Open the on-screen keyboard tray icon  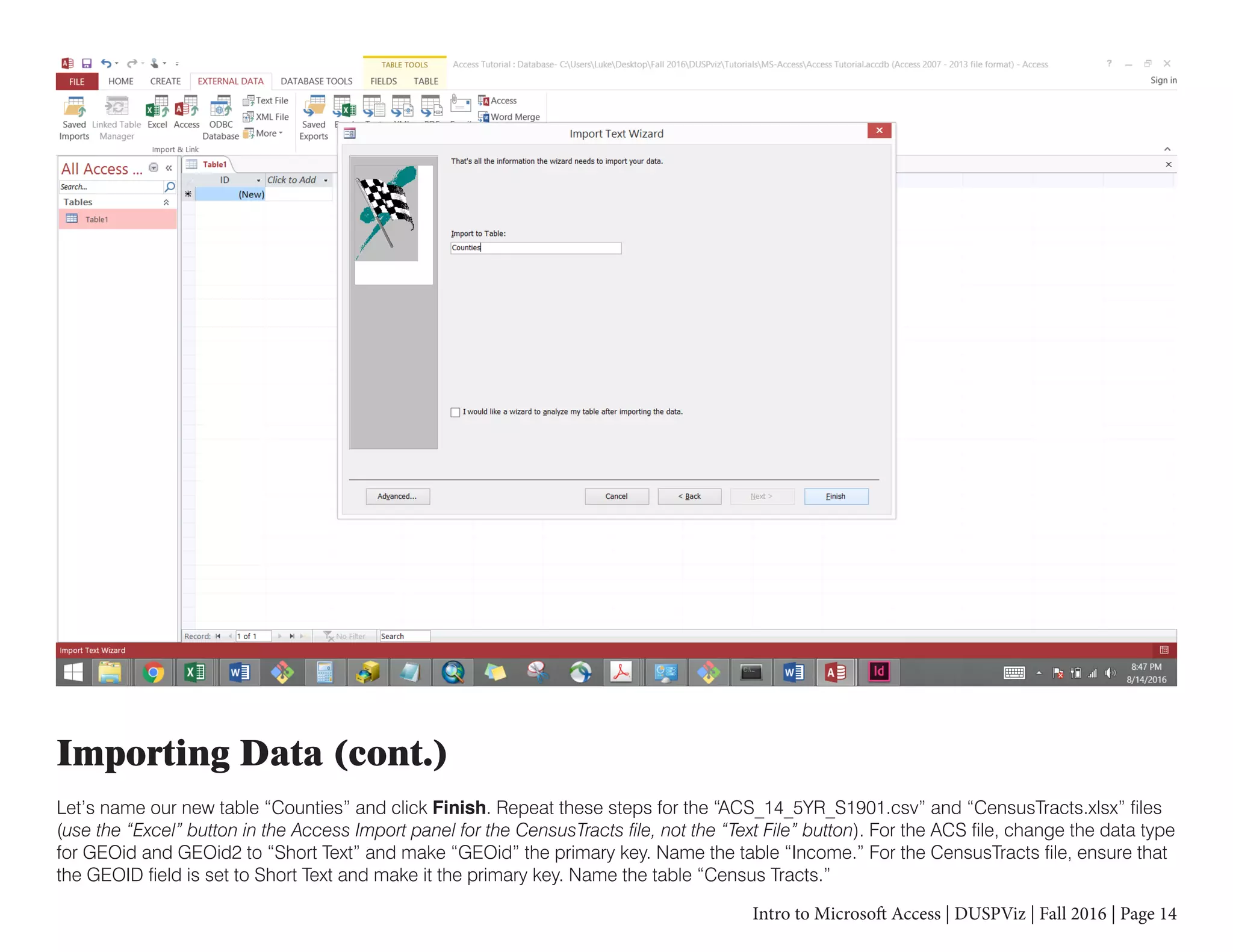pyautogui.click(x=1014, y=673)
